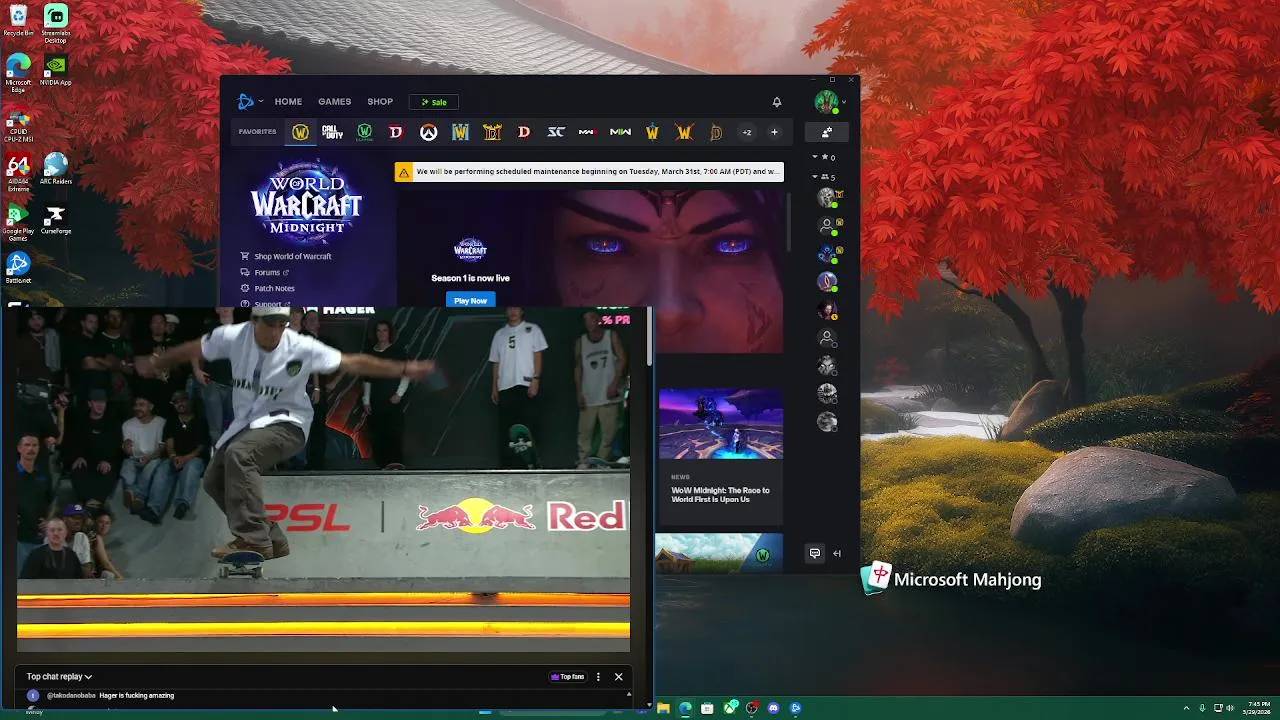Select the World of Warcraft favorite icon
Screen dimensions: 1280x720
point(300,132)
